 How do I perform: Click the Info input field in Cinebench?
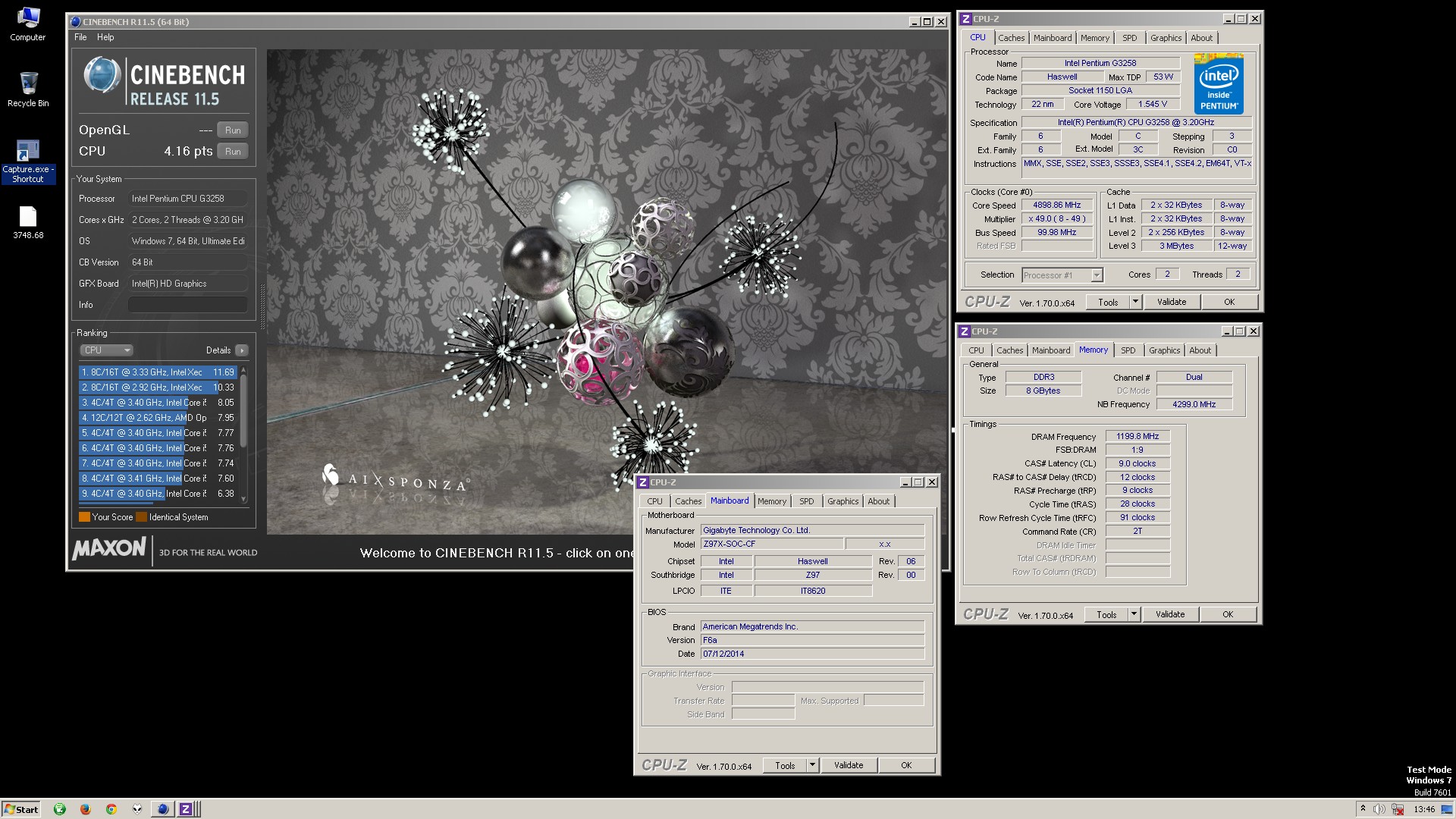click(187, 305)
